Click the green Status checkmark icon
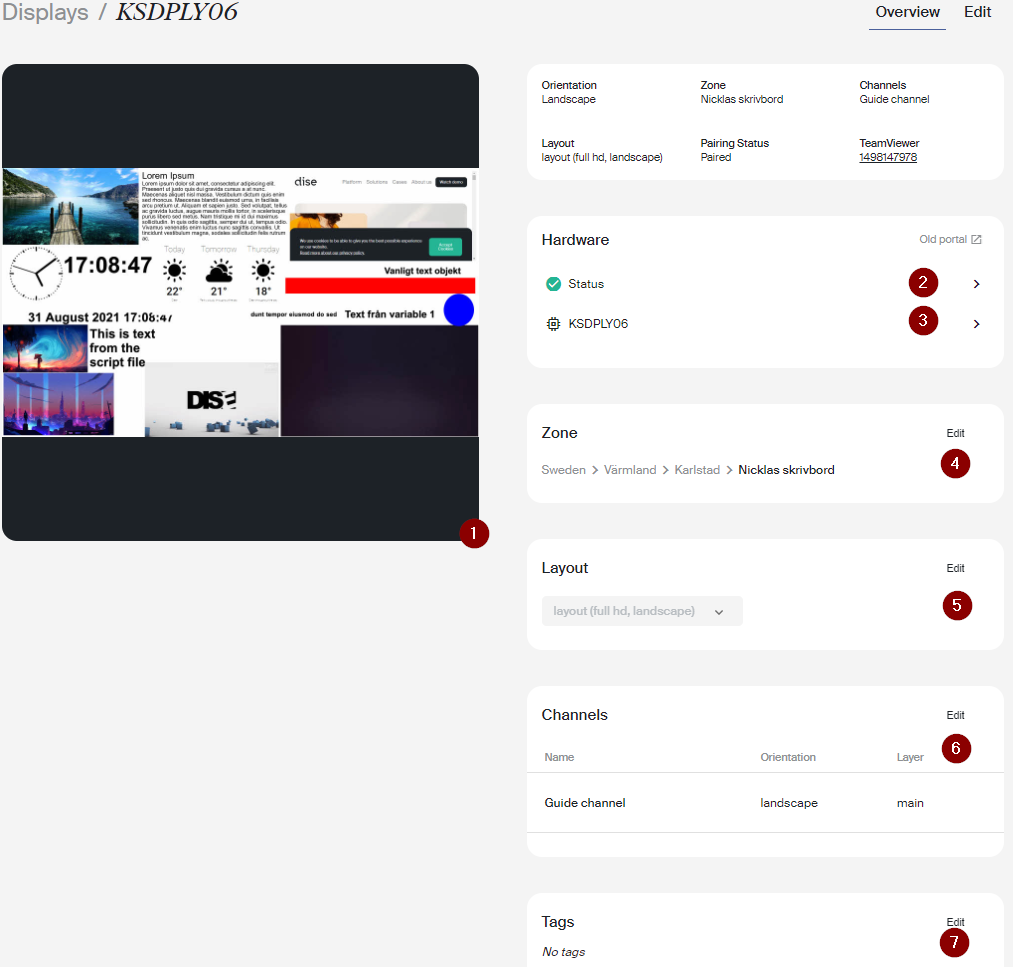Viewport: 1013px width, 967px height. pyautogui.click(x=553, y=284)
